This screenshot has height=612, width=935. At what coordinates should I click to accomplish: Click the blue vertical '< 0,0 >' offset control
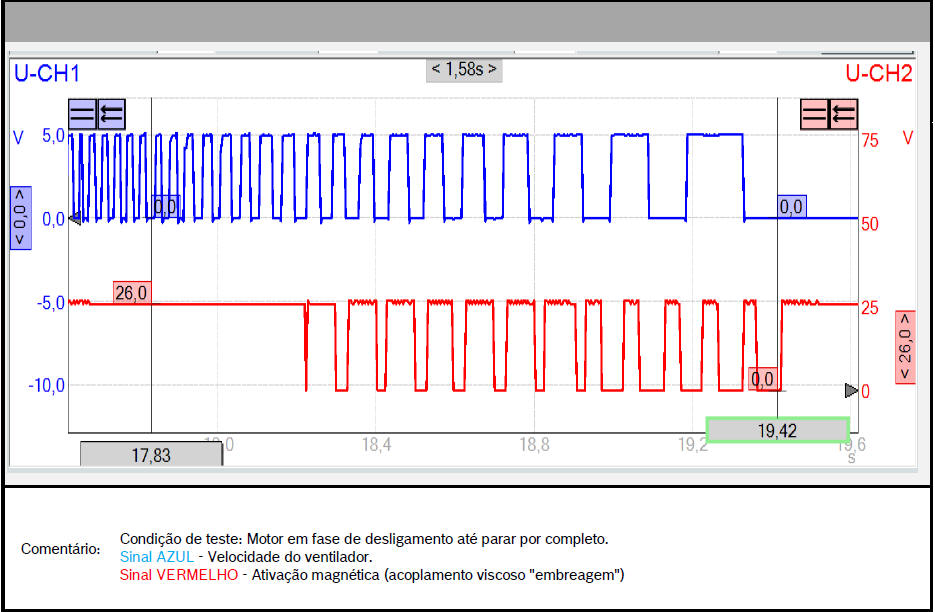click(20, 217)
